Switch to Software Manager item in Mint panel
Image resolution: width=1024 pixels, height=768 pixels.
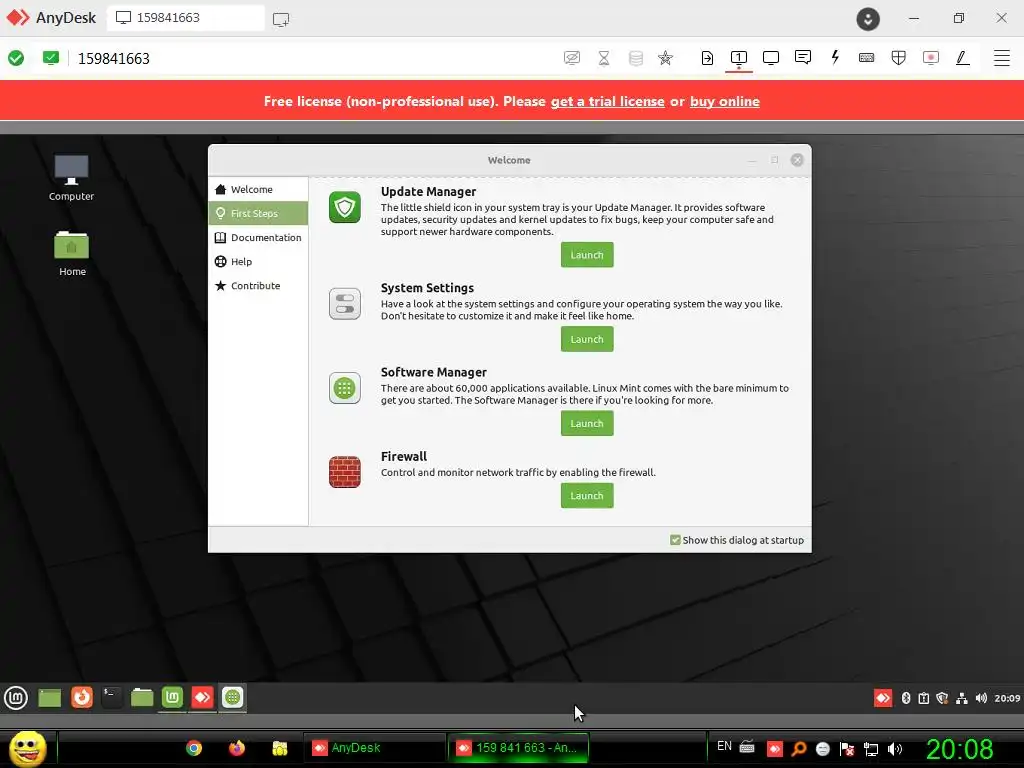pos(232,697)
